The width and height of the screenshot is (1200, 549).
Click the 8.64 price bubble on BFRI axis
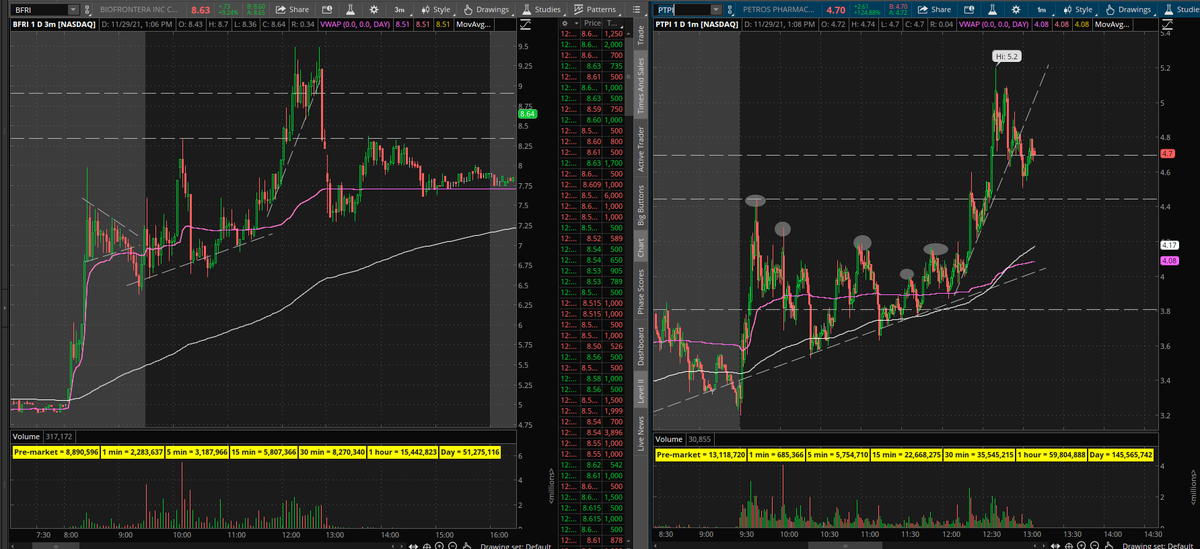[527, 115]
